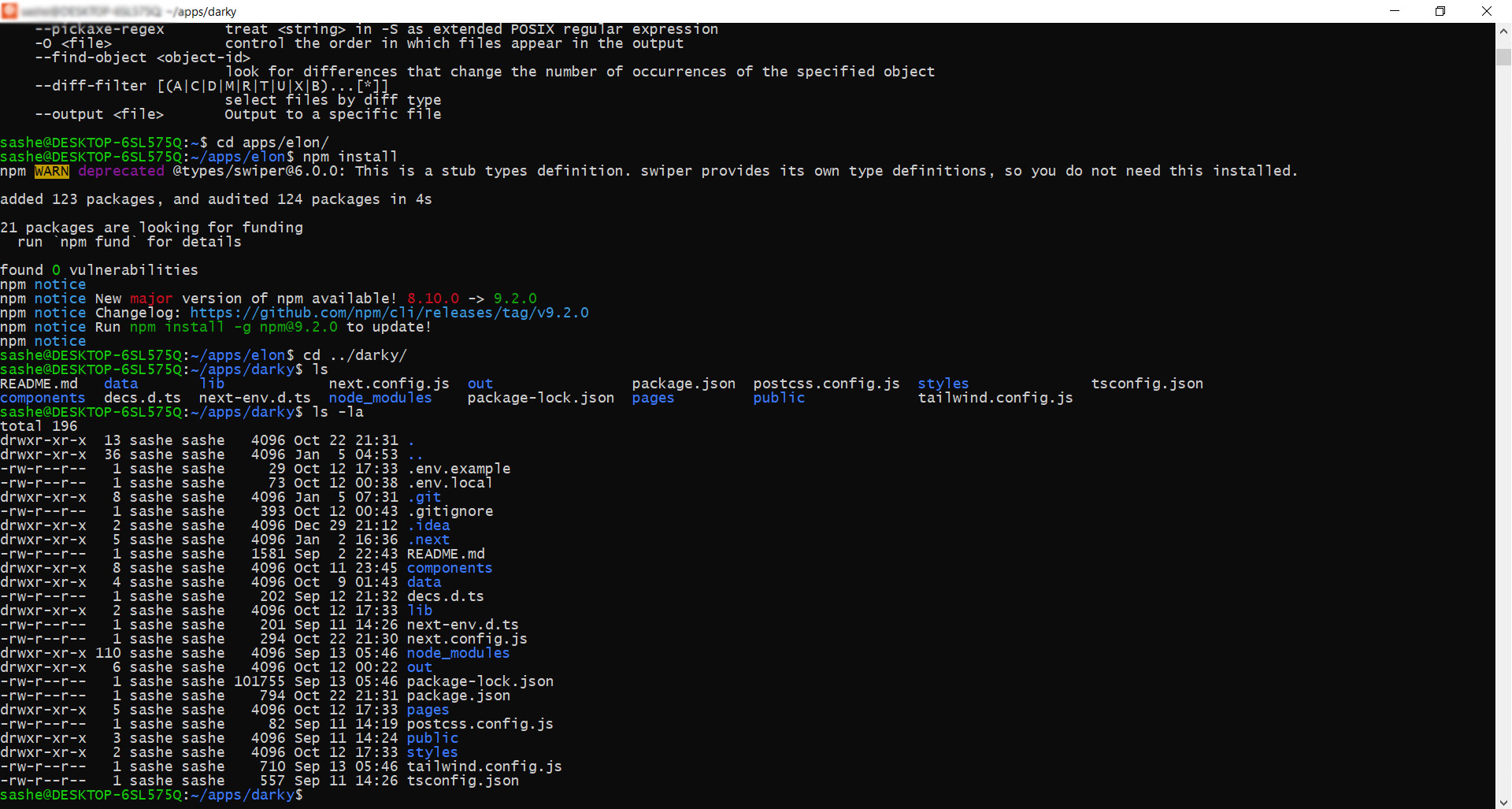Maximize the terminal window

1440,11
